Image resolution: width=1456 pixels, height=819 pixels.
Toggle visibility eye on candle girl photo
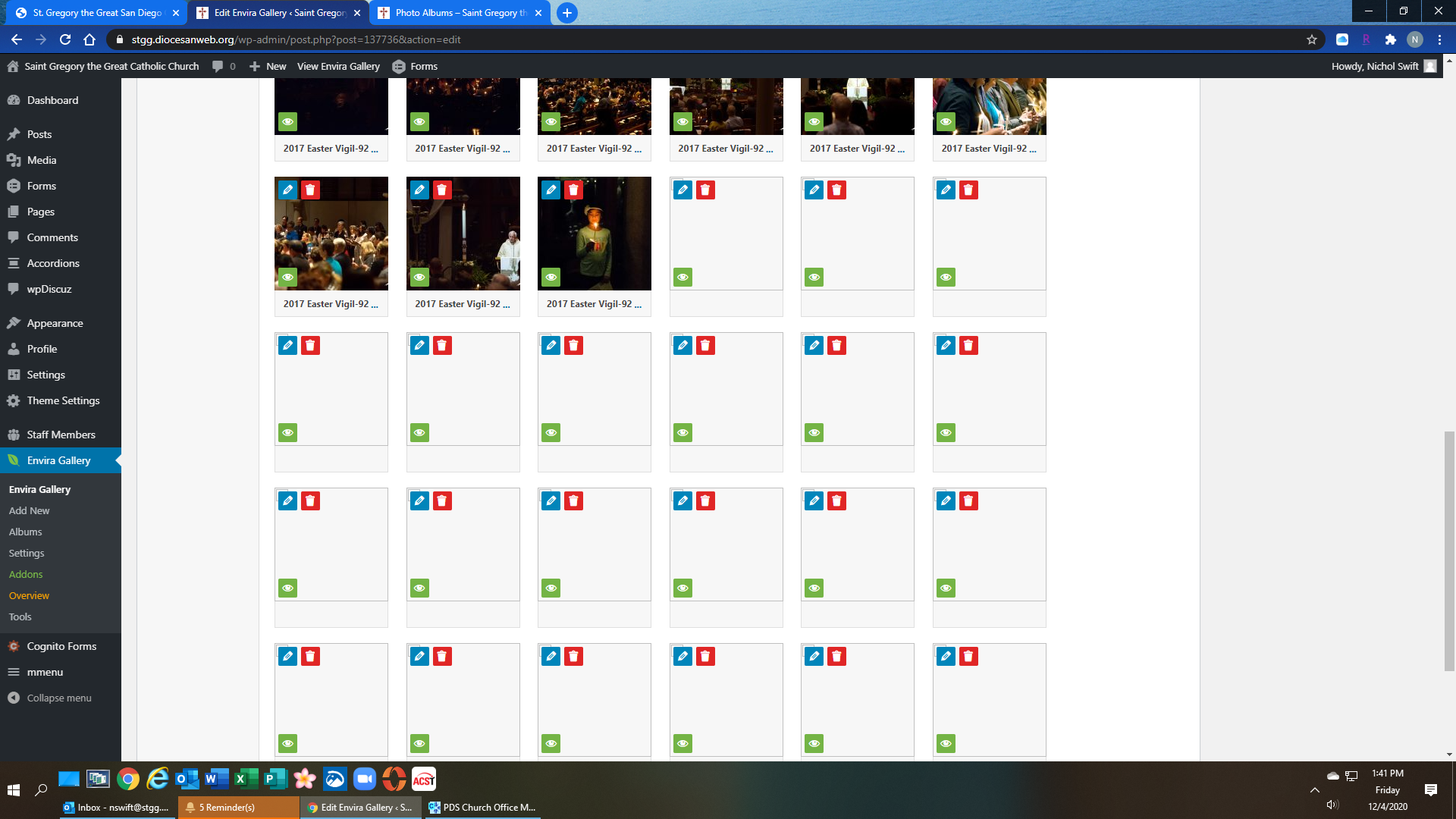point(551,278)
